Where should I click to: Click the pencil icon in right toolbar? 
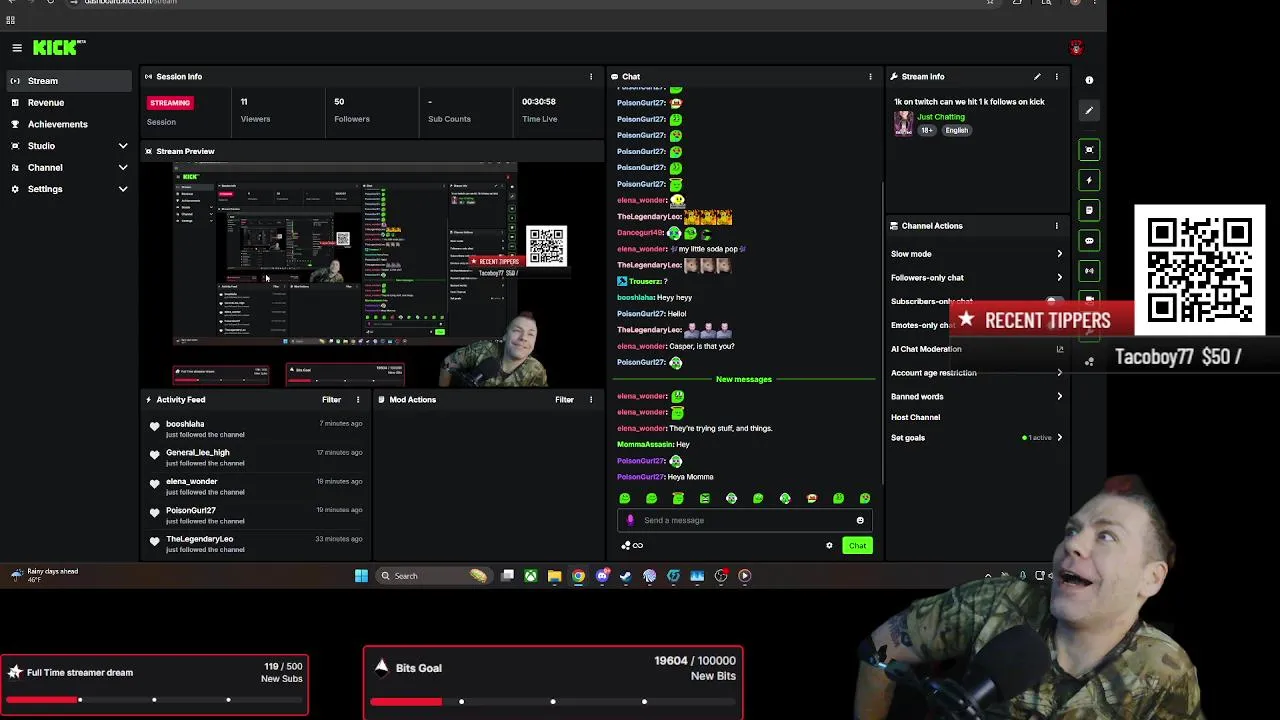(x=1089, y=110)
